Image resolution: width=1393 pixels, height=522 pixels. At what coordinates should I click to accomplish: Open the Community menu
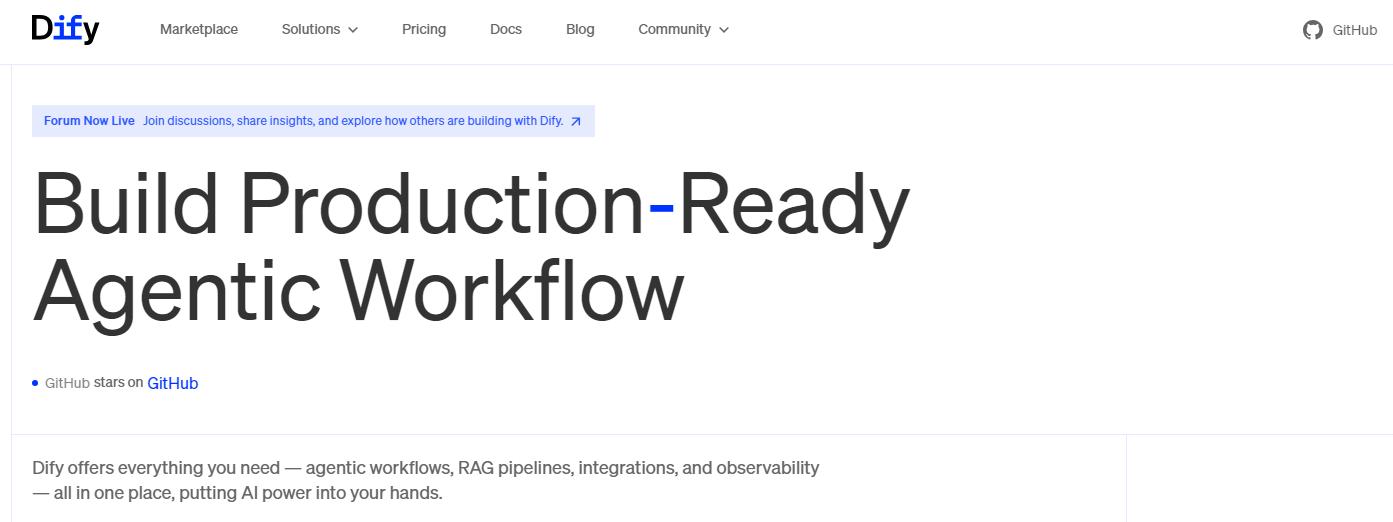coord(684,29)
